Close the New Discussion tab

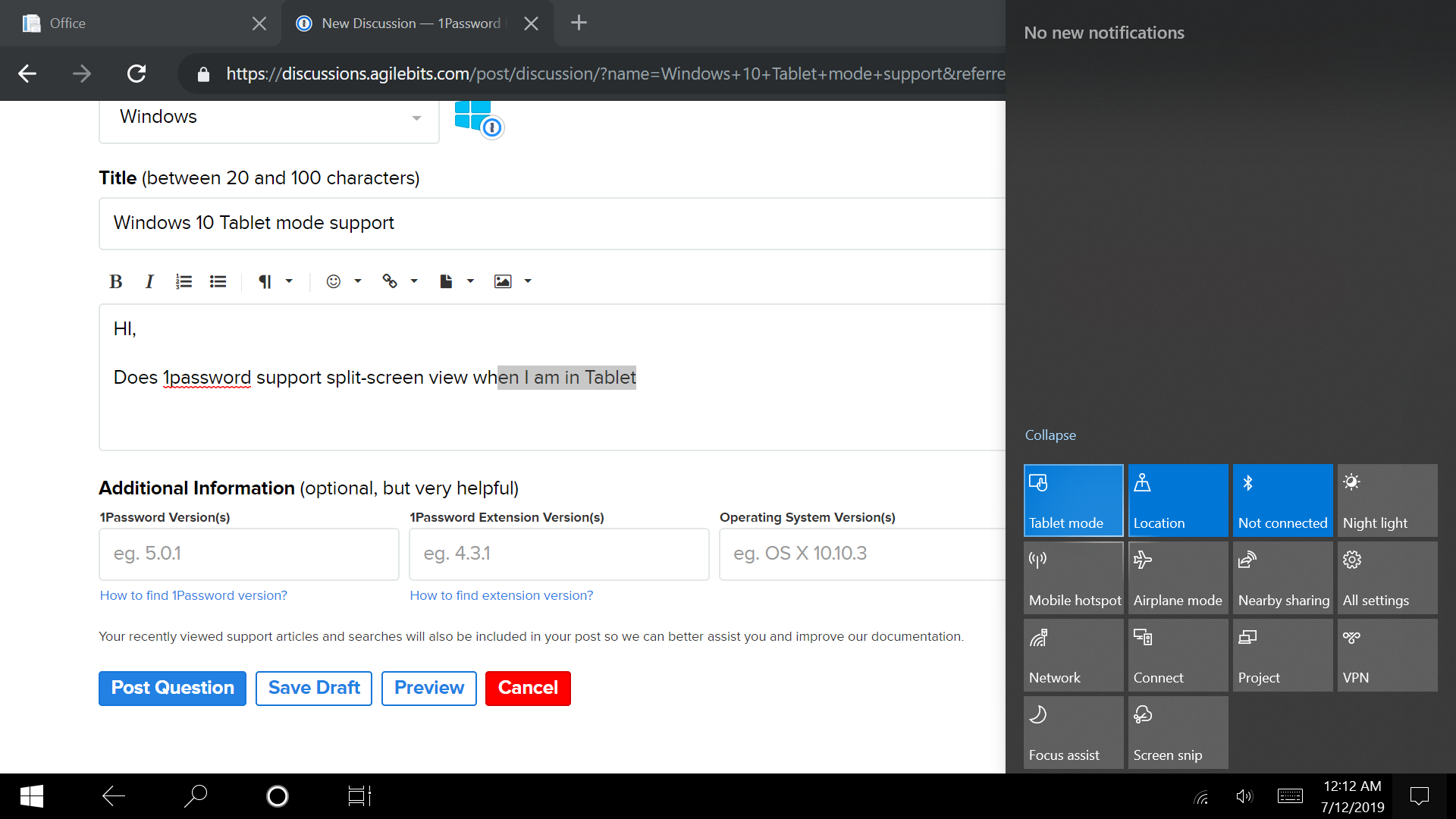click(532, 24)
